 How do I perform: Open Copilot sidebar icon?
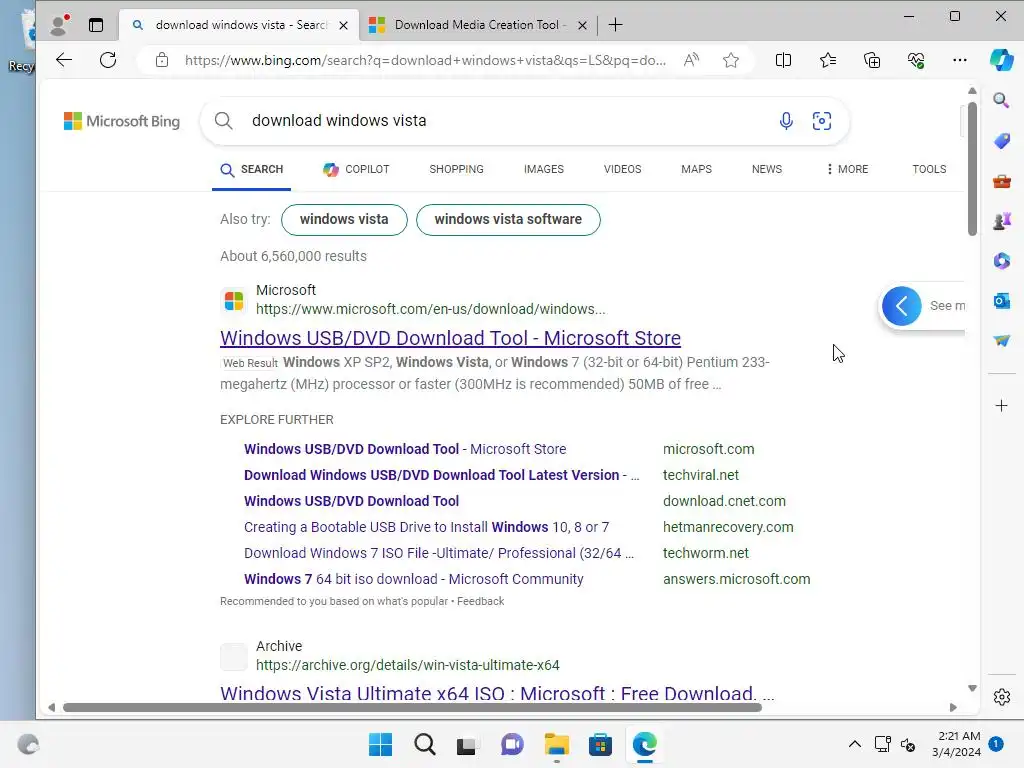(1001, 60)
